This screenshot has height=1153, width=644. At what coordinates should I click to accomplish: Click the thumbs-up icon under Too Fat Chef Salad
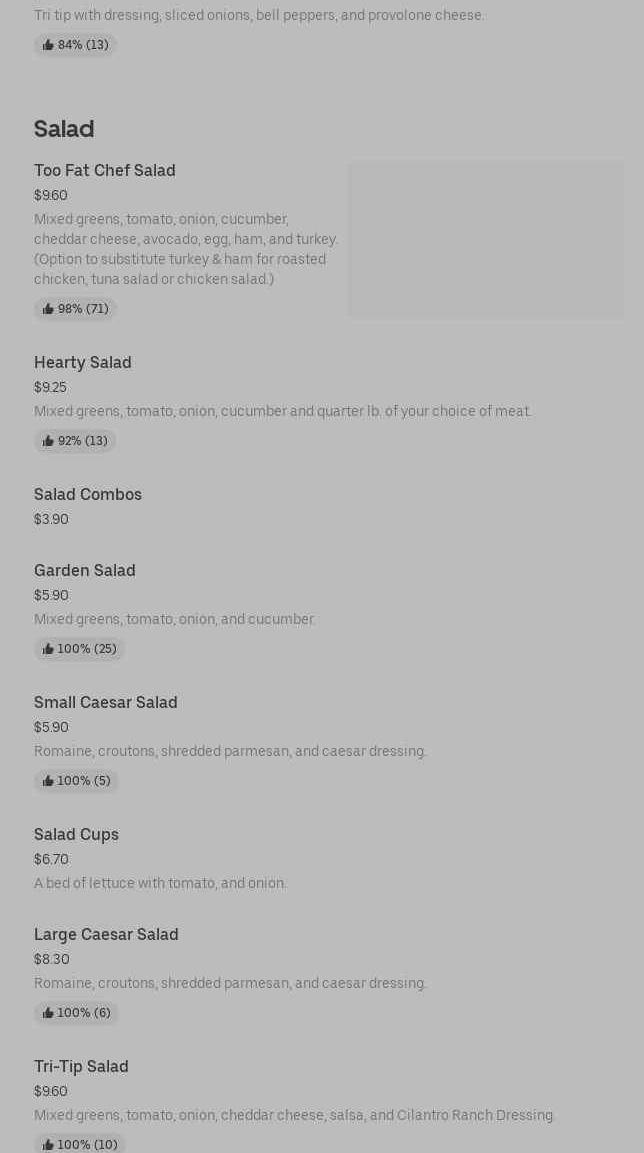pos(48,309)
